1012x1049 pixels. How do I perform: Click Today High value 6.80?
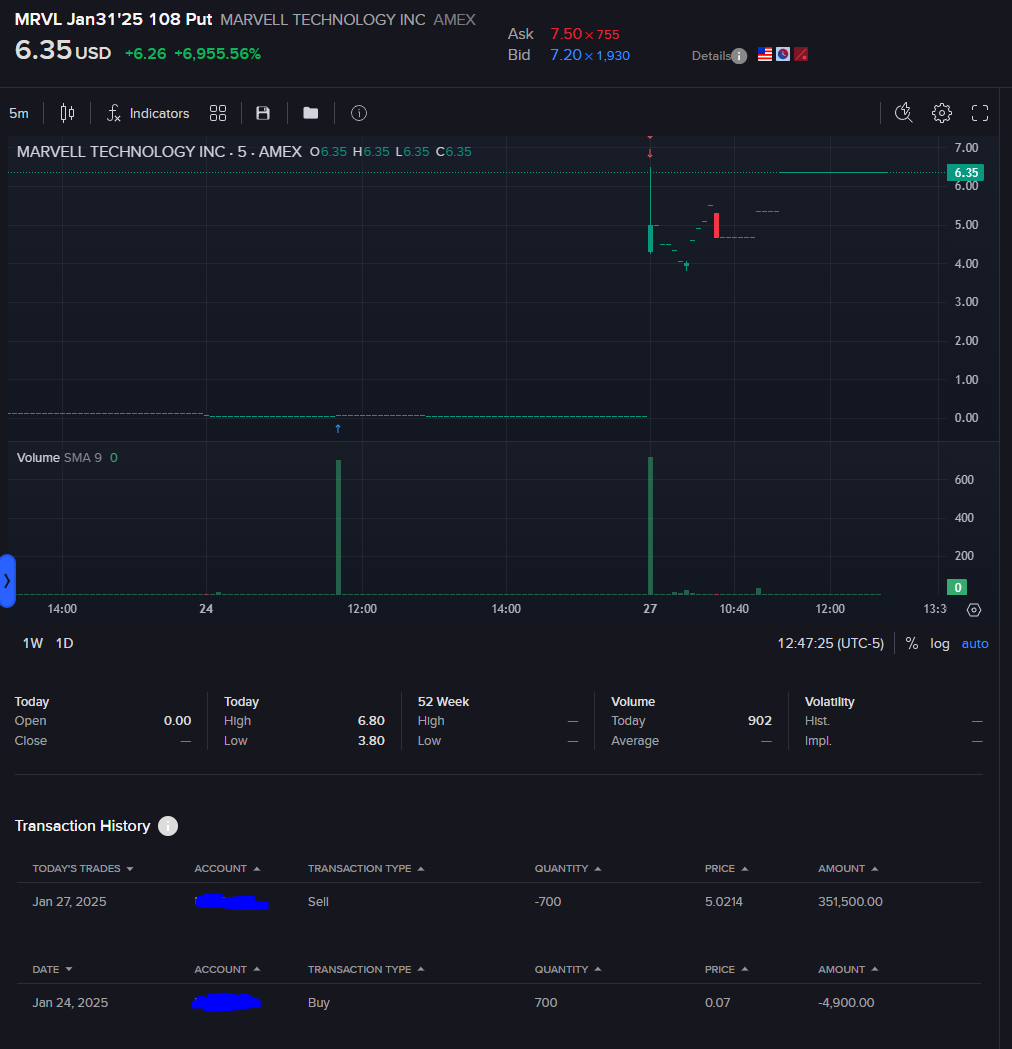pyautogui.click(x=371, y=721)
